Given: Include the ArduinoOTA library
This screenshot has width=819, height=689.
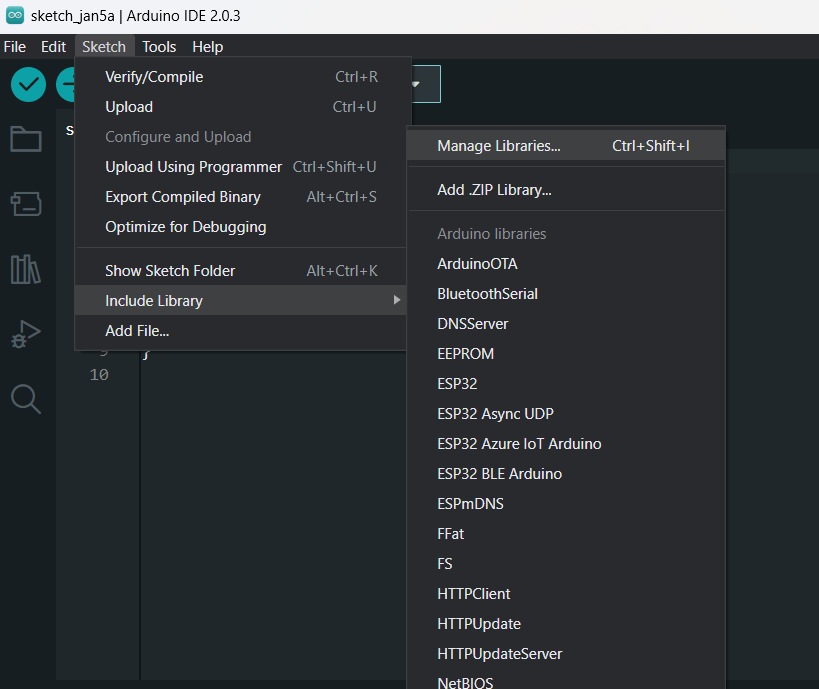Looking at the screenshot, I should 566,264.
